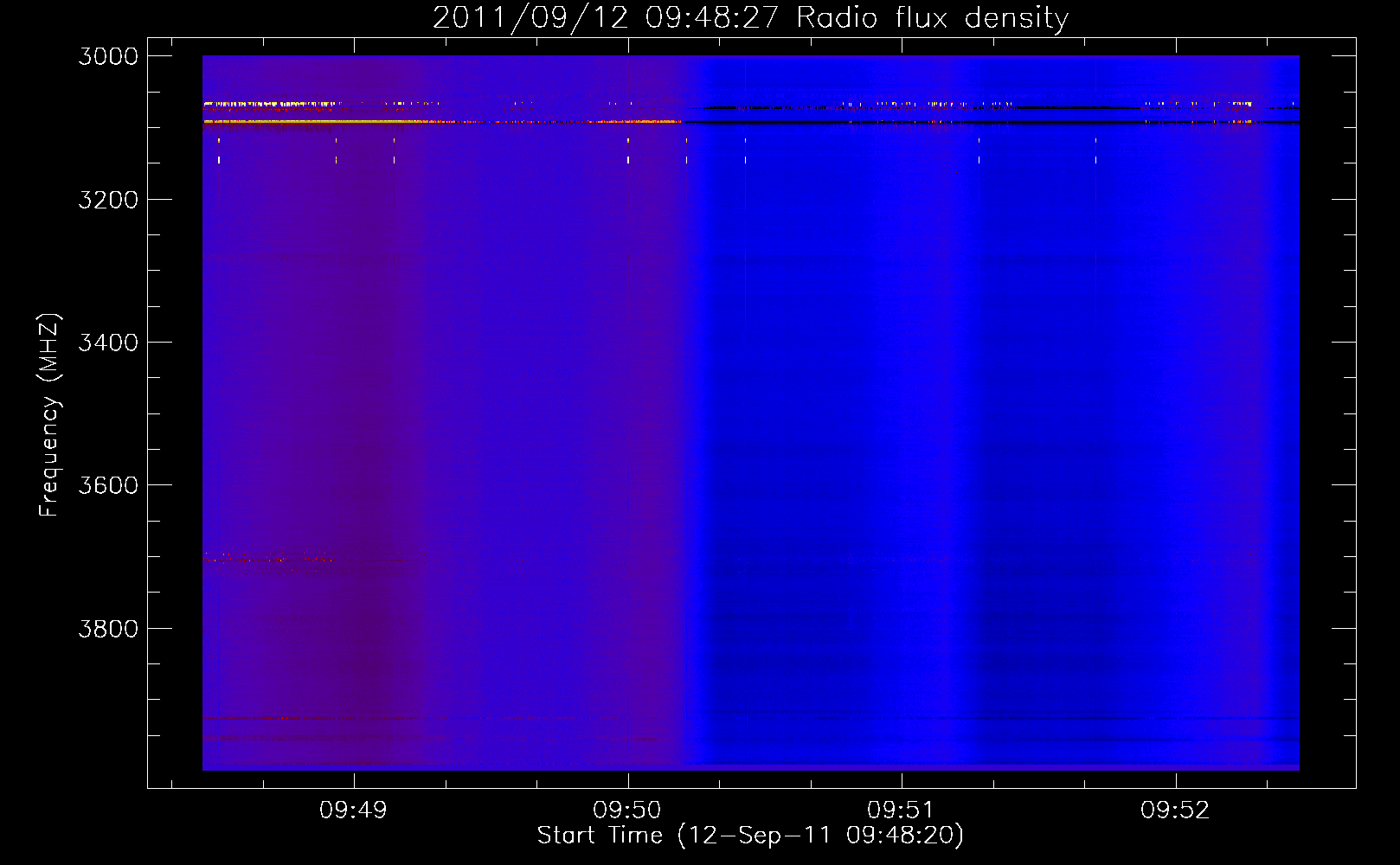Select the 3600 frequency axis label
The width and height of the screenshot is (1400, 865).
[108, 485]
